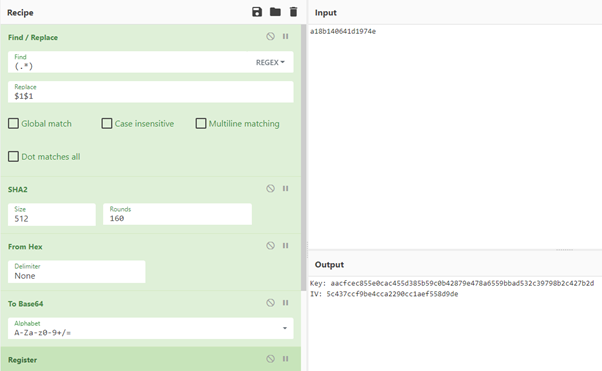Open the Base64 Alphabet dropdown arrow

tap(285, 328)
